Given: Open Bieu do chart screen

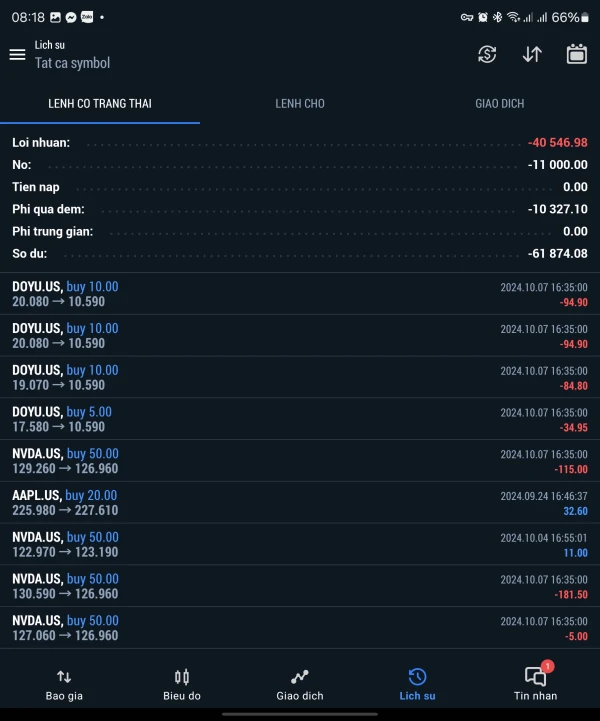Looking at the screenshot, I should click(x=182, y=684).
